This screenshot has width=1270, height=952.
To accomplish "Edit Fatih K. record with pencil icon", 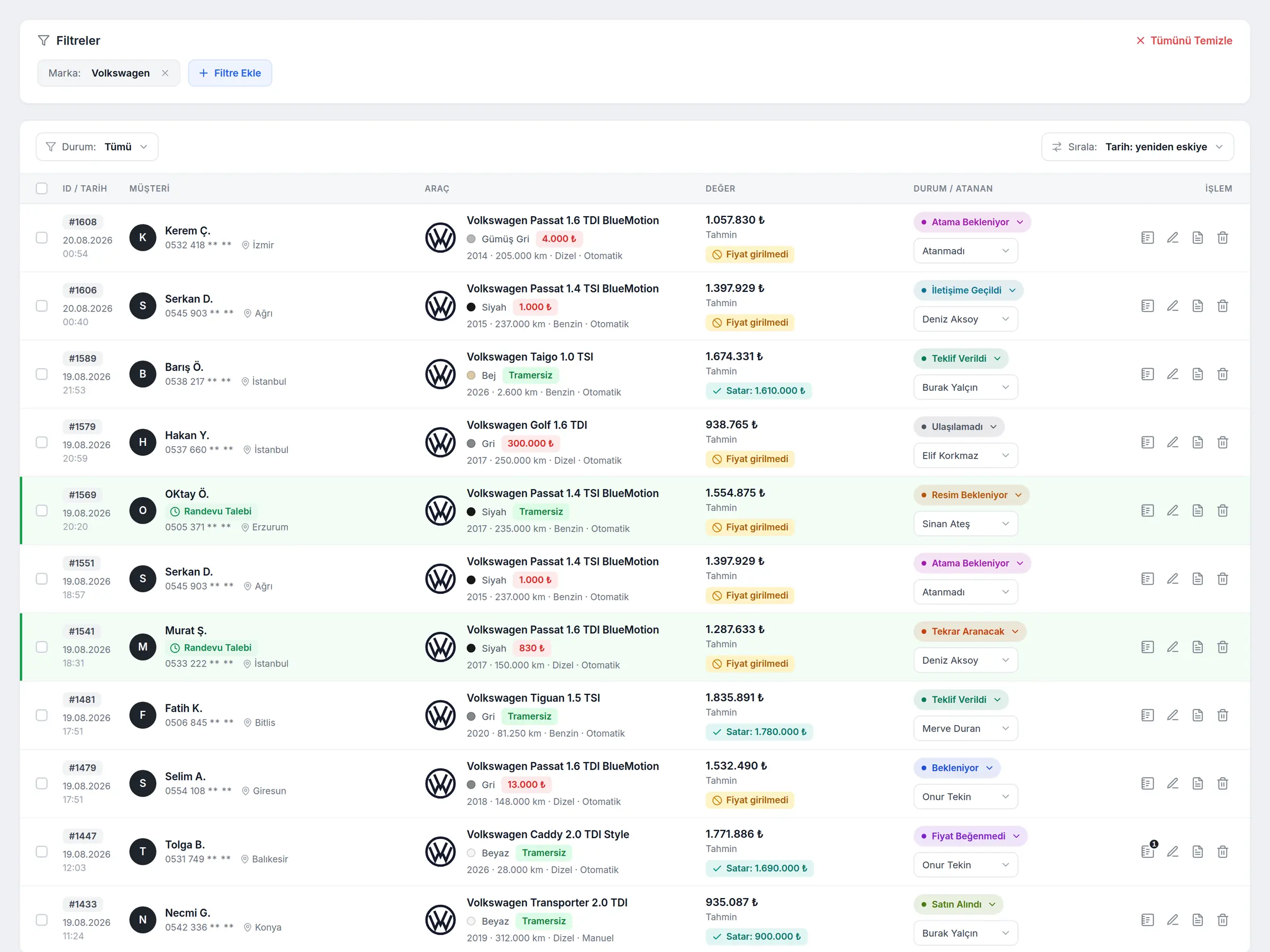I will click(1173, 716).
